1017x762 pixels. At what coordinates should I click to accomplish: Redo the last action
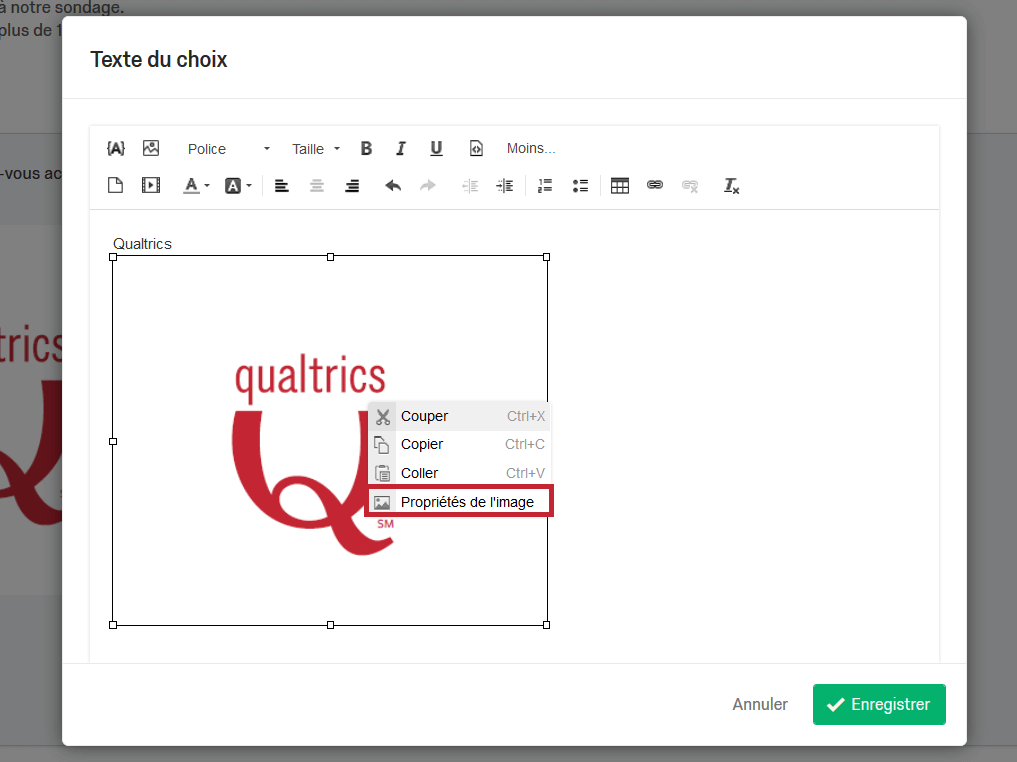coord(428,186)
